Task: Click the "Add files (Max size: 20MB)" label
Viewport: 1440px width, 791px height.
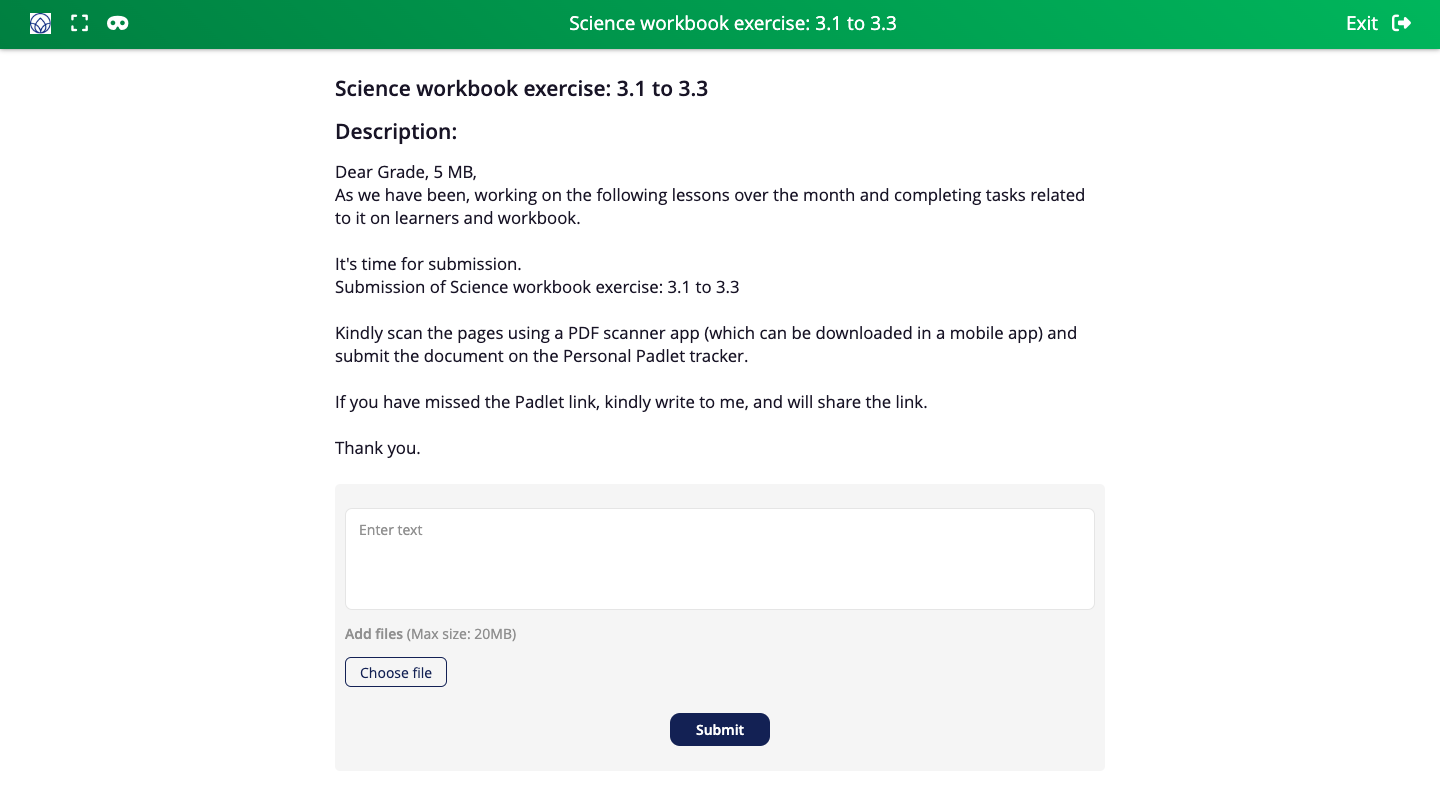Action: point(430,634)
